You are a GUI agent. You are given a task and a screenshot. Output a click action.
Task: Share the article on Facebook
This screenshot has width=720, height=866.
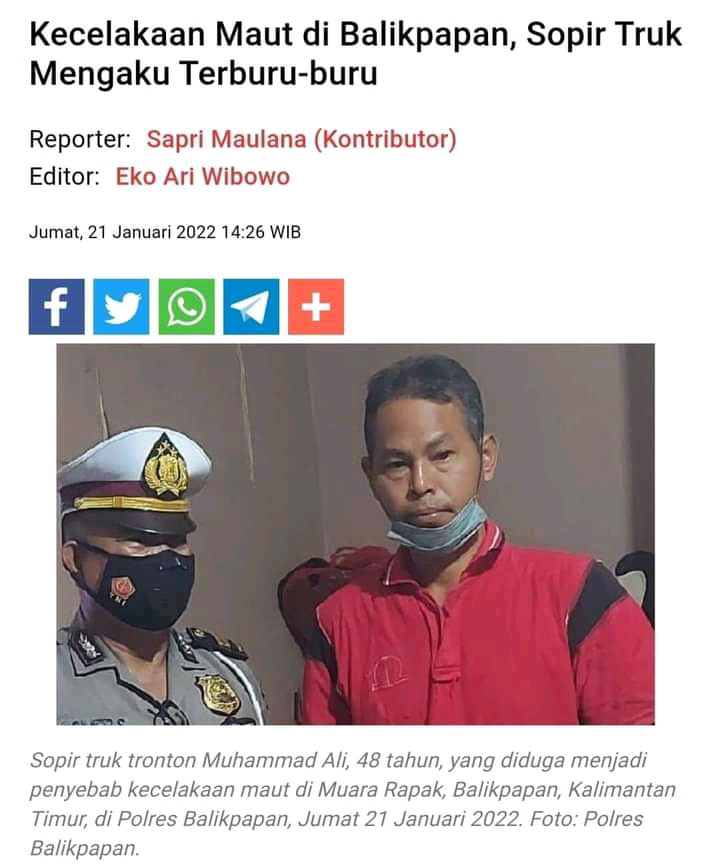pyautogui.click(x=56, y=307)
